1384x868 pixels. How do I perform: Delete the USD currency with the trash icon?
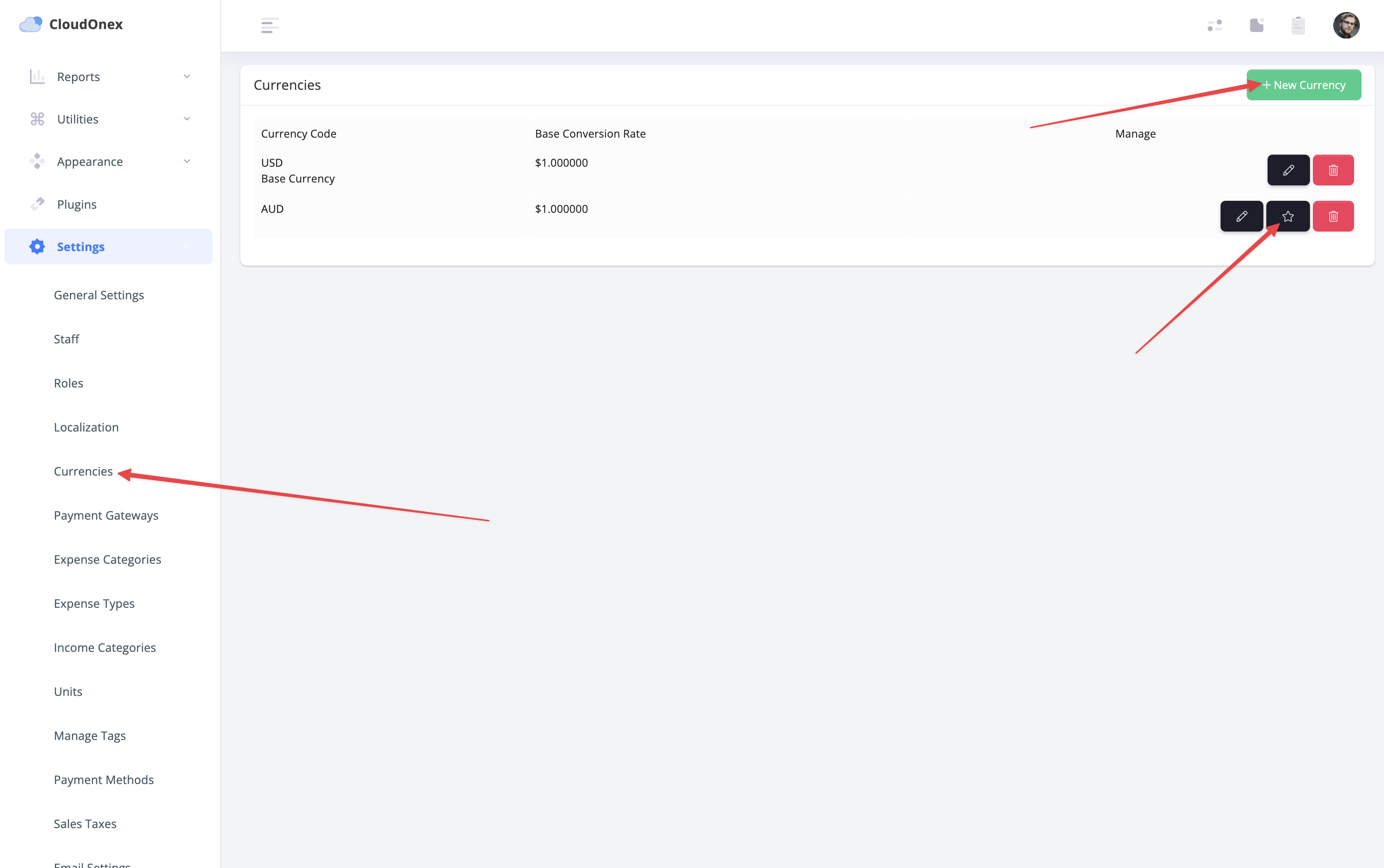coord(1333,170)
